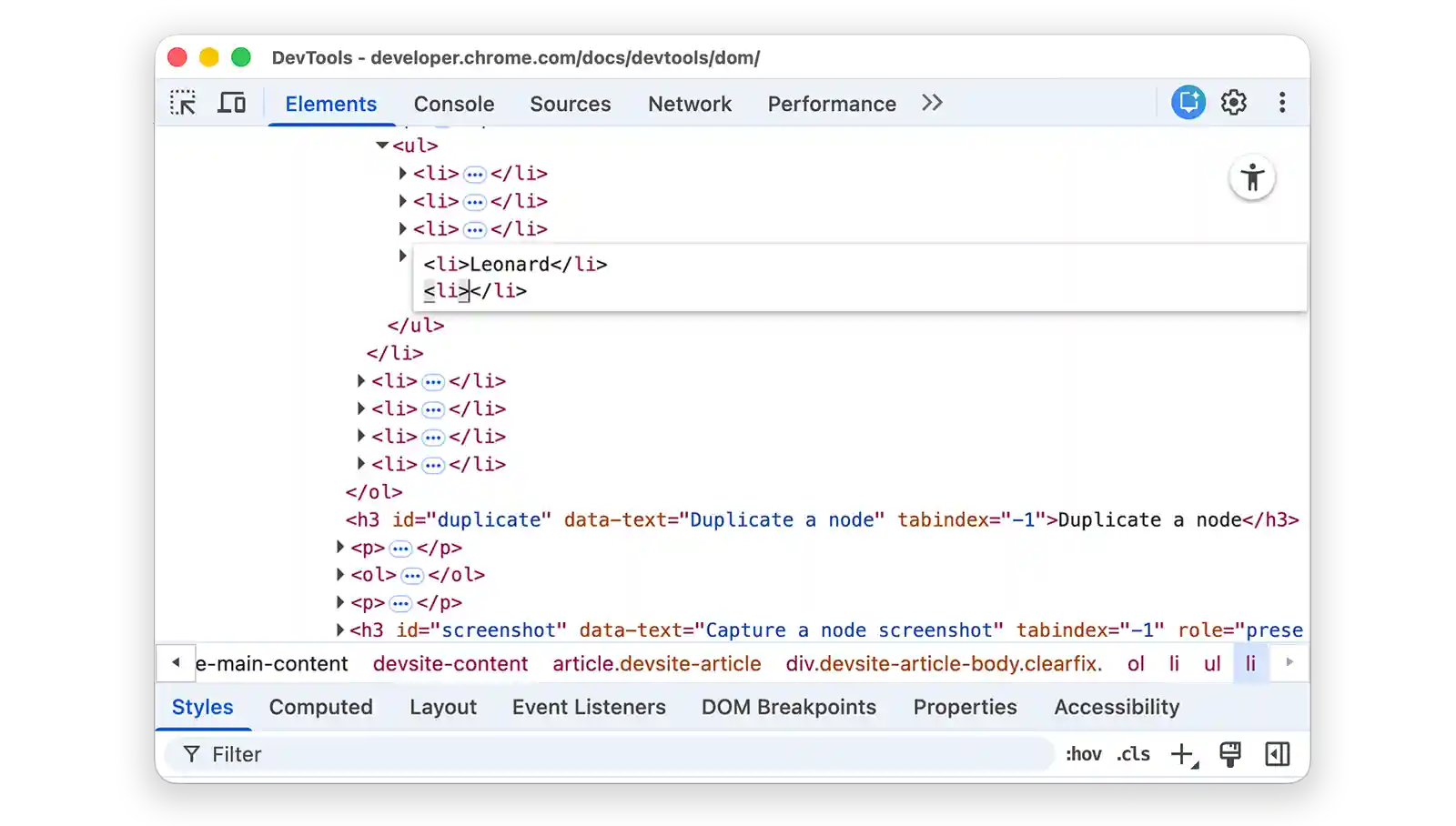Open element classes with .cls
The height and width of the screenshot is (826, 1456).
[x=1133, y=753]
